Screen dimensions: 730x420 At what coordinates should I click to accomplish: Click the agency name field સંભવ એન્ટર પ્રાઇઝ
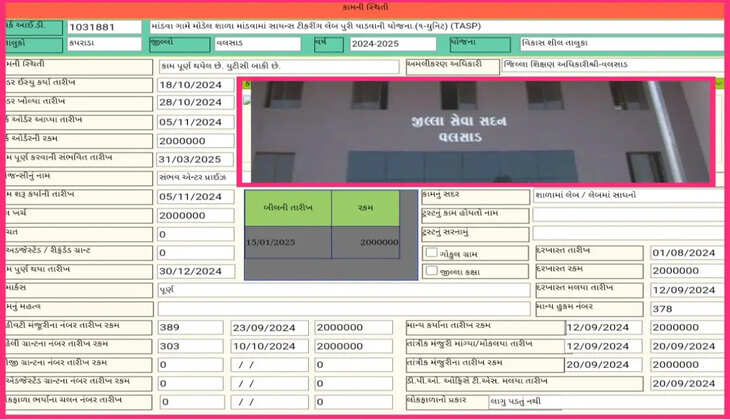click(x=196, y=177)
